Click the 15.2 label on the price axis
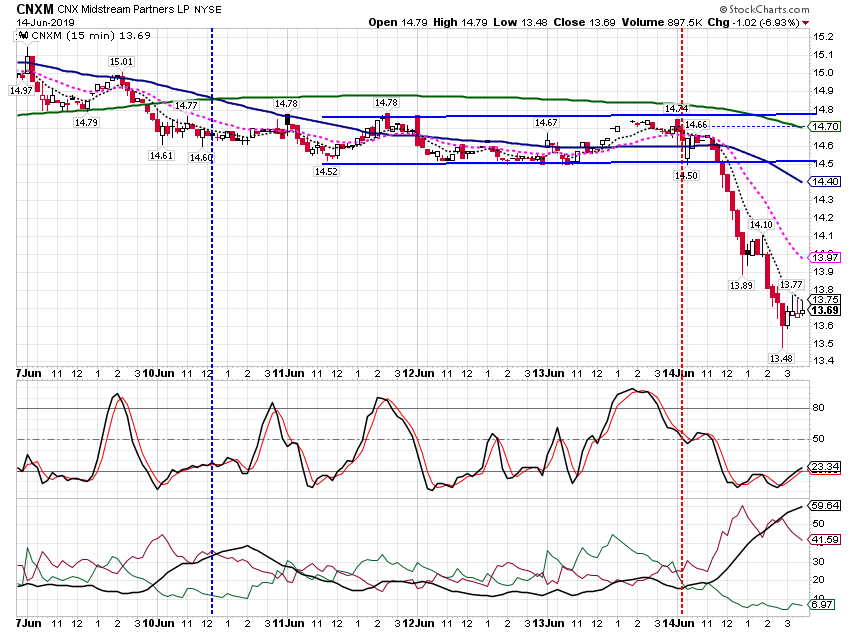The image size is (850, 633). tap(823, 37)
